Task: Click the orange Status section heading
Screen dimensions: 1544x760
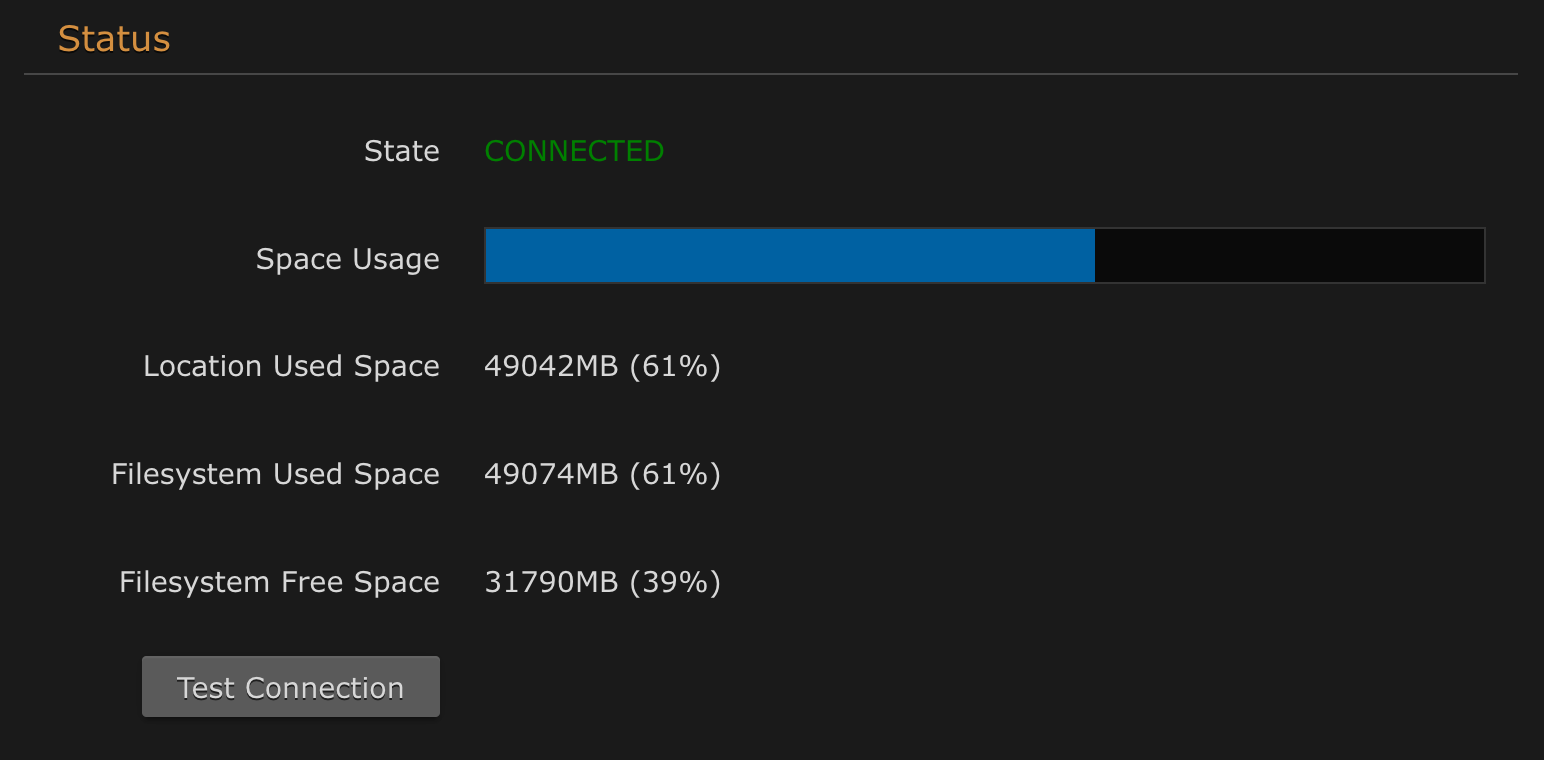Action: [114, 39]
